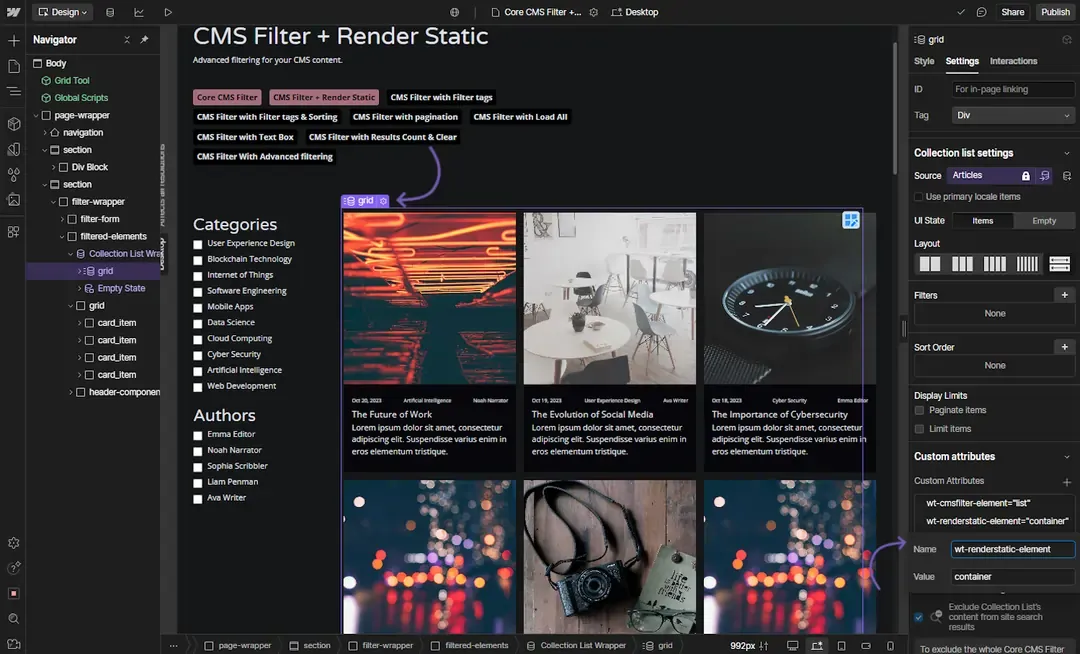Viewport: 1080px width, 654px height.
Task: Add a new Filter with plus button
Action: tap(1064, 295)
